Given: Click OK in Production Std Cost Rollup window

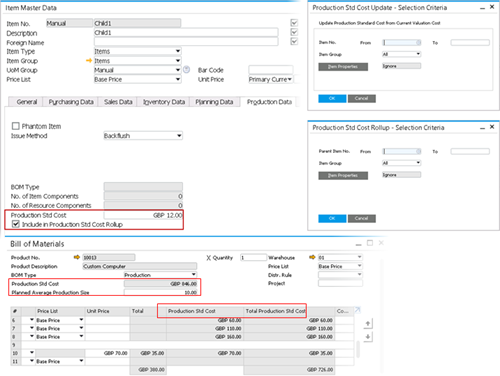Looking at the screenshot, I should (332, 218).
